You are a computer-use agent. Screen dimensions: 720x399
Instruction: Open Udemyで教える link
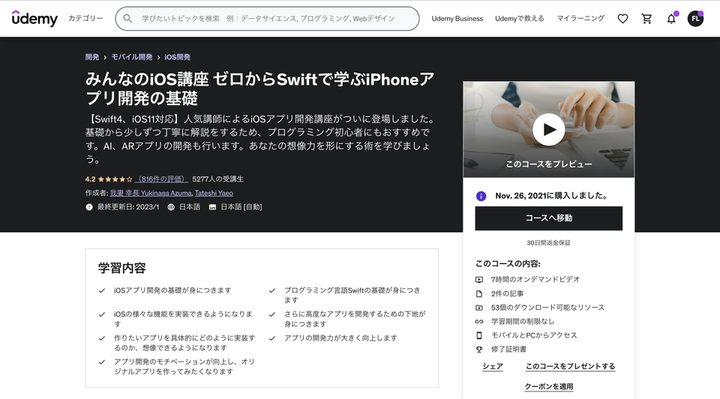pyautogui.click(x=519, y=18)
